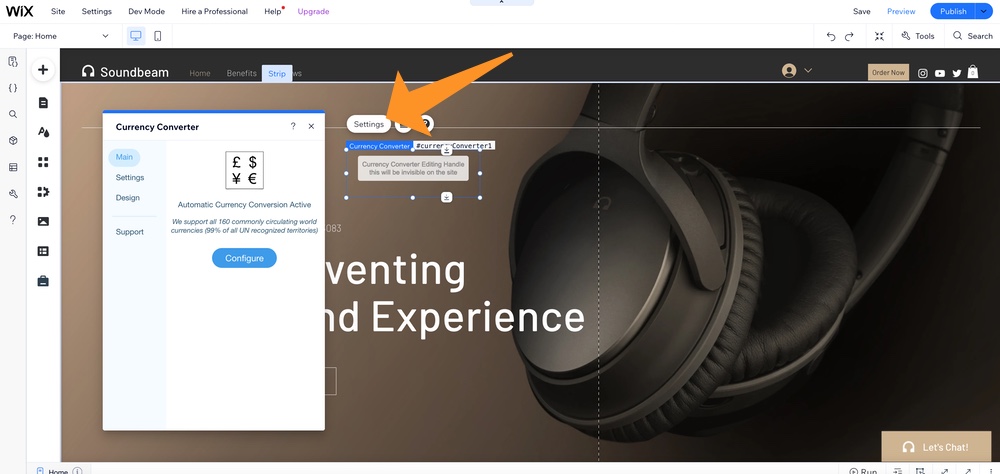The width and height of the screenshot is (1000, 474).
Task: Click Home in site navigation
Action: click(x=200, y=73)
